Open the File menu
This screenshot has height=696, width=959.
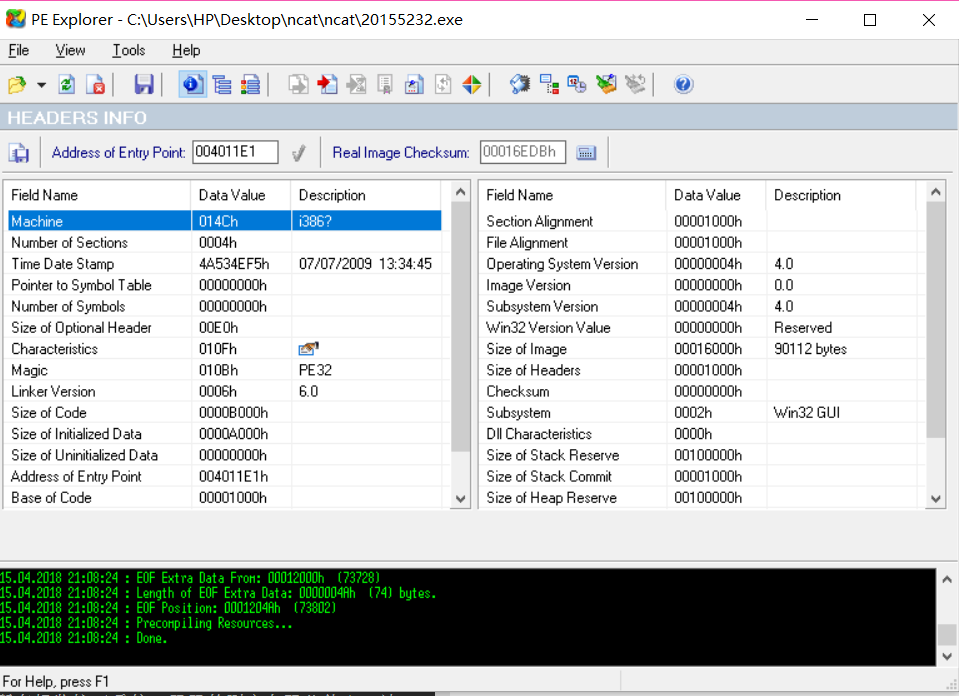click(x=18, y=50)
